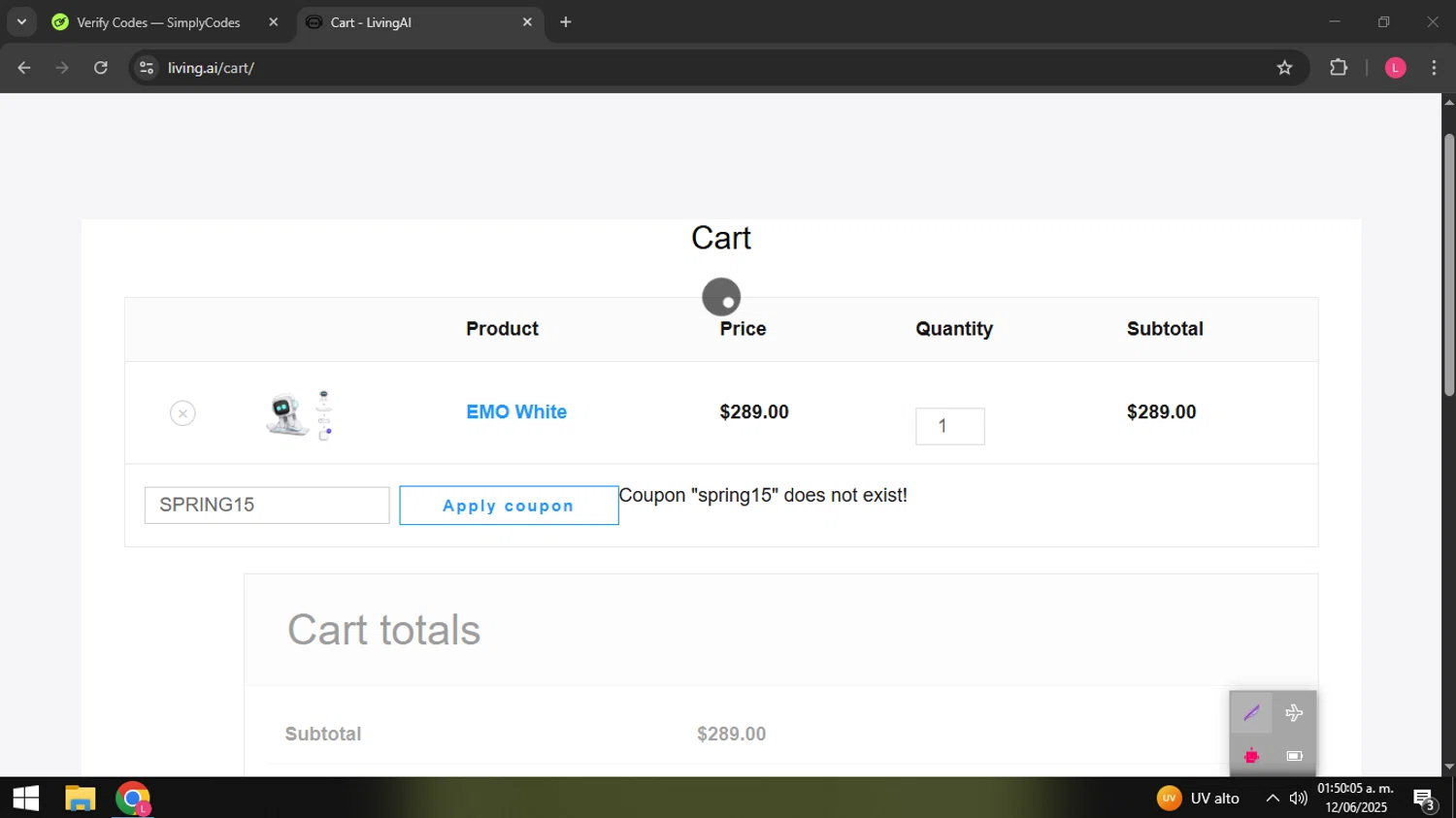
Task: Open the Chrome extensions menu
Action: coord(1339,68)
